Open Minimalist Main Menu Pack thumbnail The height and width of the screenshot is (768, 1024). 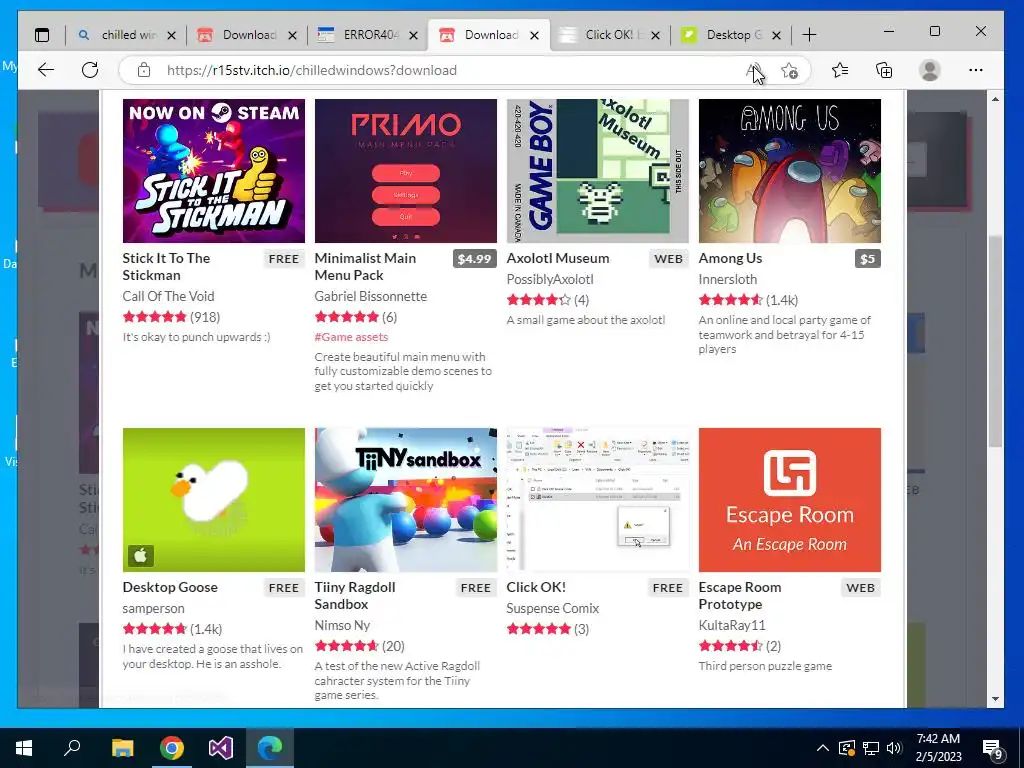406,171
